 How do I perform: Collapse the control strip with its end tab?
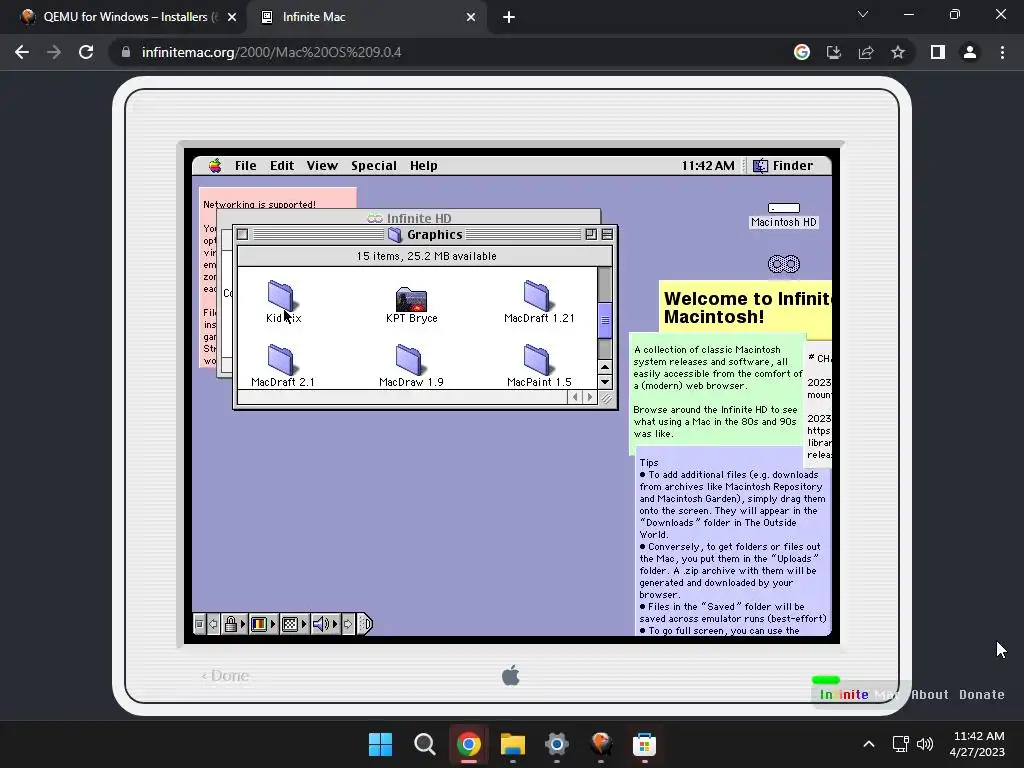(366, 624)
